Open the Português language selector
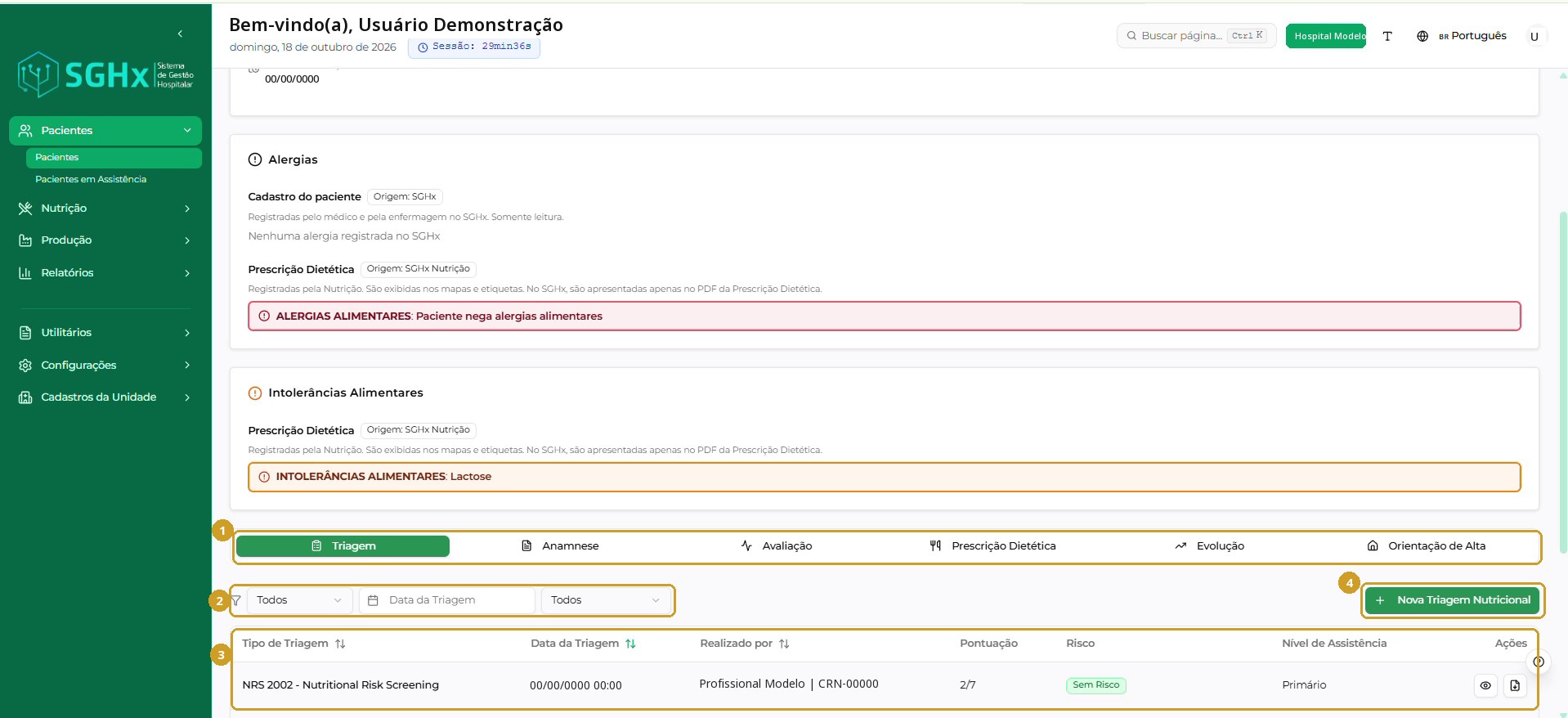The image size is (1568, 718). pyautogui.click(x=1462, y=36)
